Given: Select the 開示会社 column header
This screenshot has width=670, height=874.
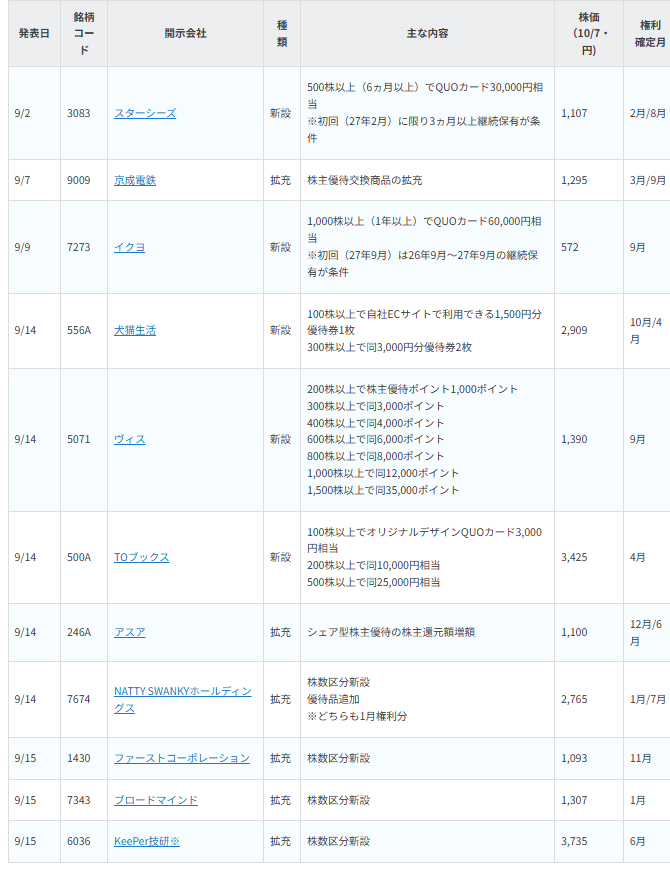Looking at the screenshot, I should [185, 33].
